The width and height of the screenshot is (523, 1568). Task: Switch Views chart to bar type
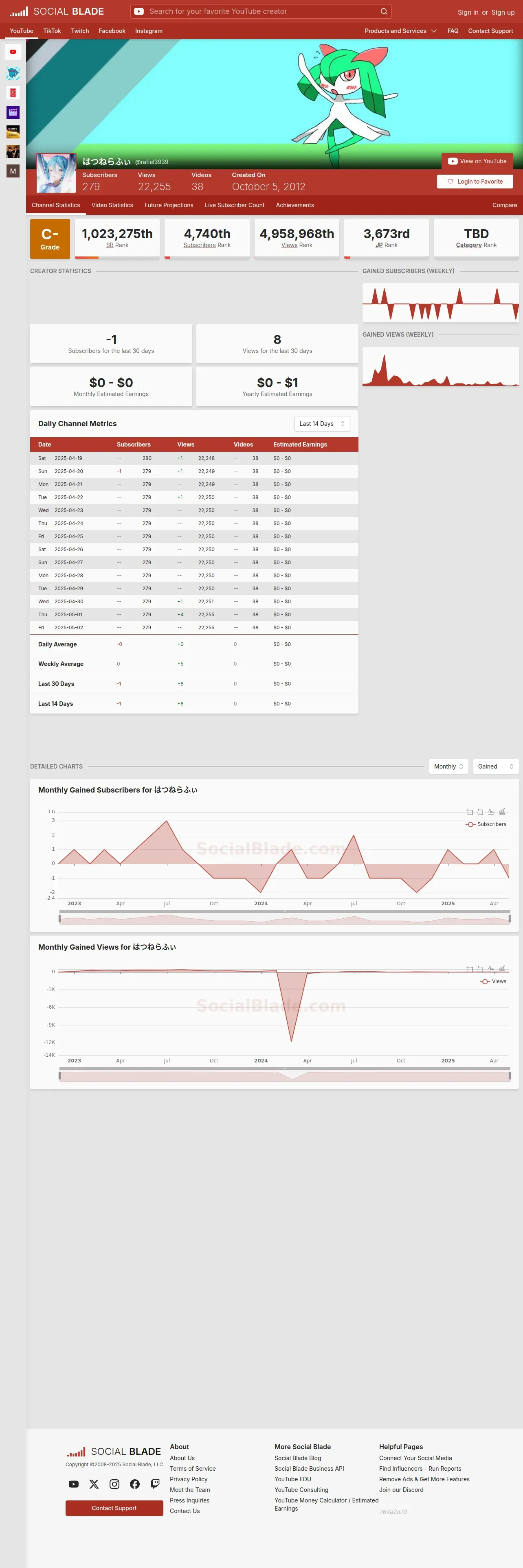(x=502, y=968)
